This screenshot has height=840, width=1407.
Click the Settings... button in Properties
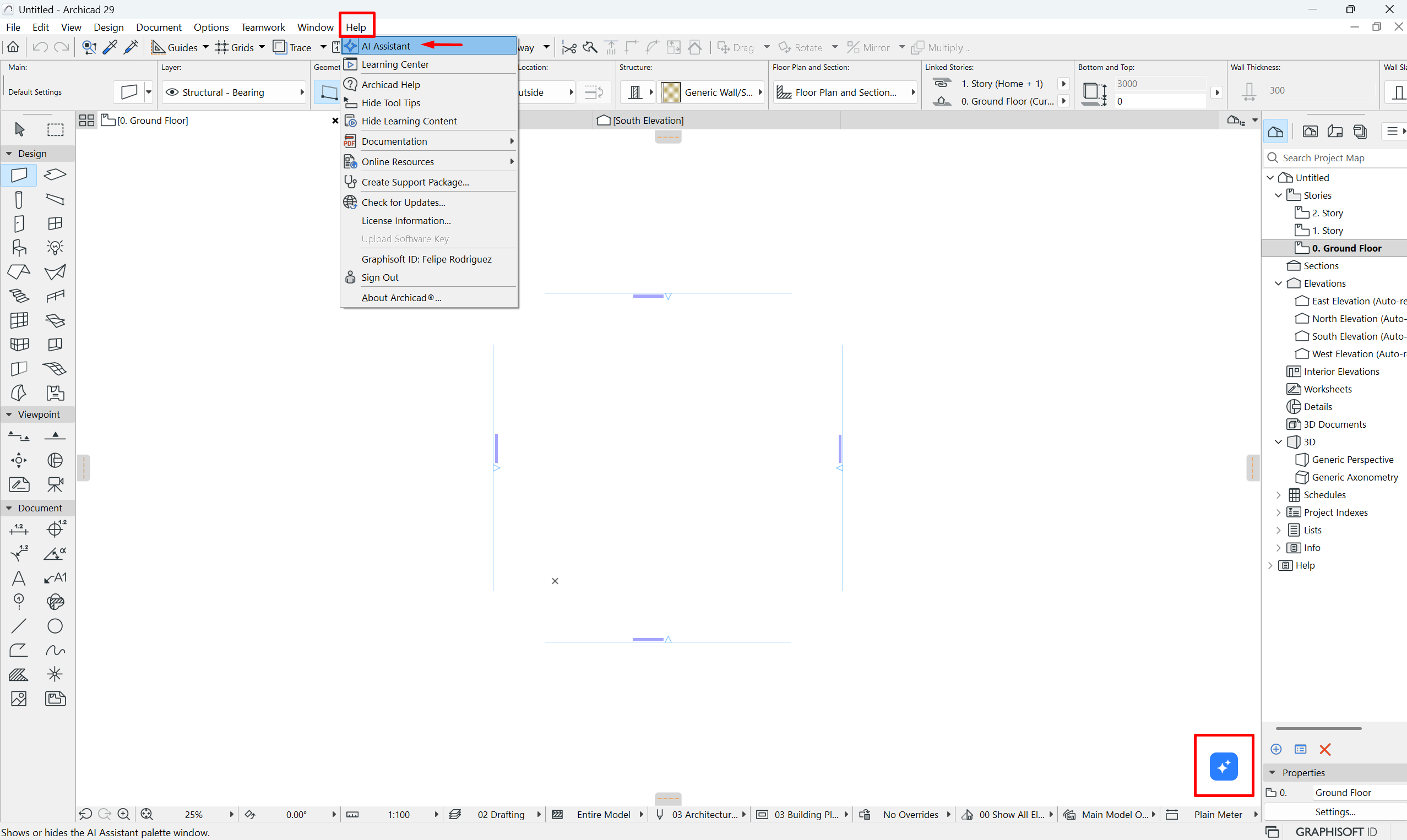click(1334, 811)
